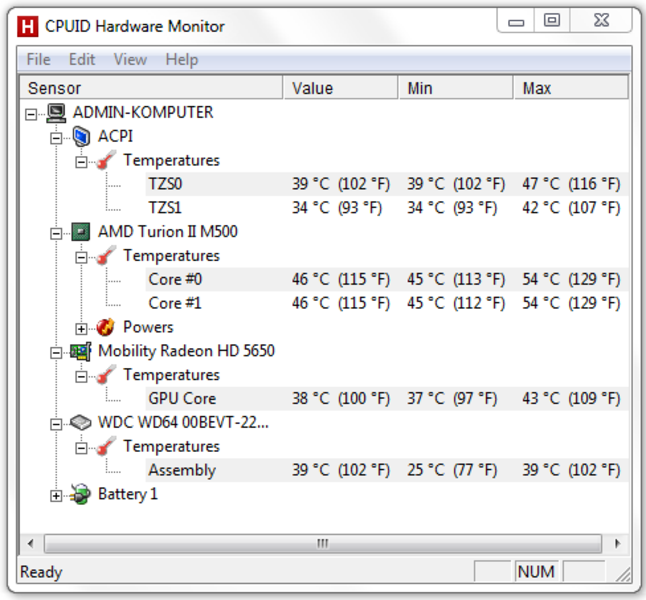Click the WDC hard drive icon
Image resolution: width=646 pixels, height=600 pixels.
[81, 422]
